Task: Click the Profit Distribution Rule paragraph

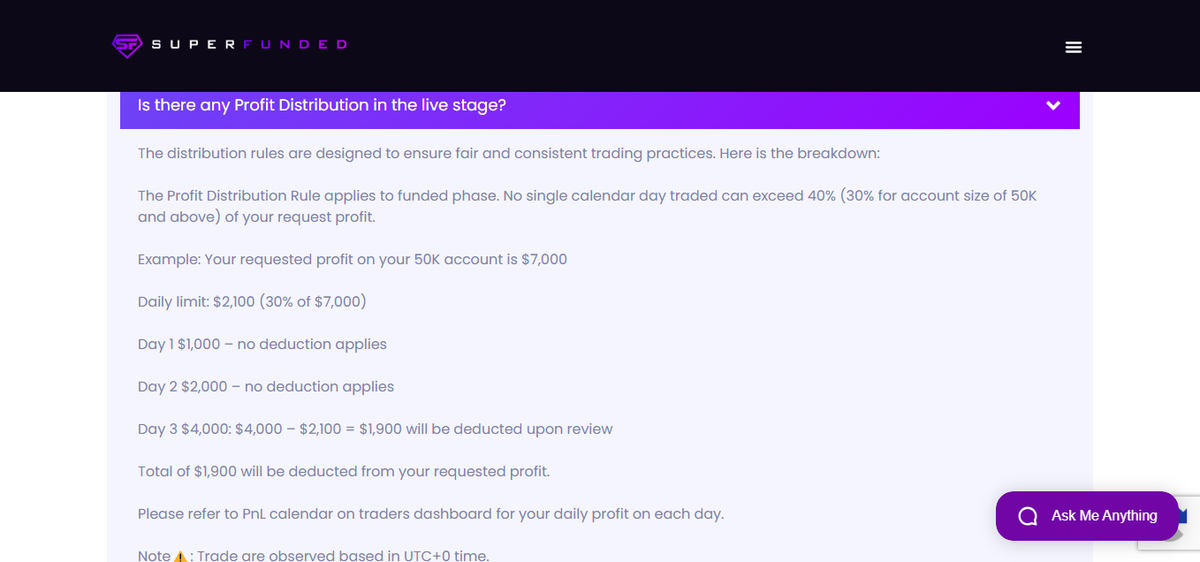Action: click(588, 206)
